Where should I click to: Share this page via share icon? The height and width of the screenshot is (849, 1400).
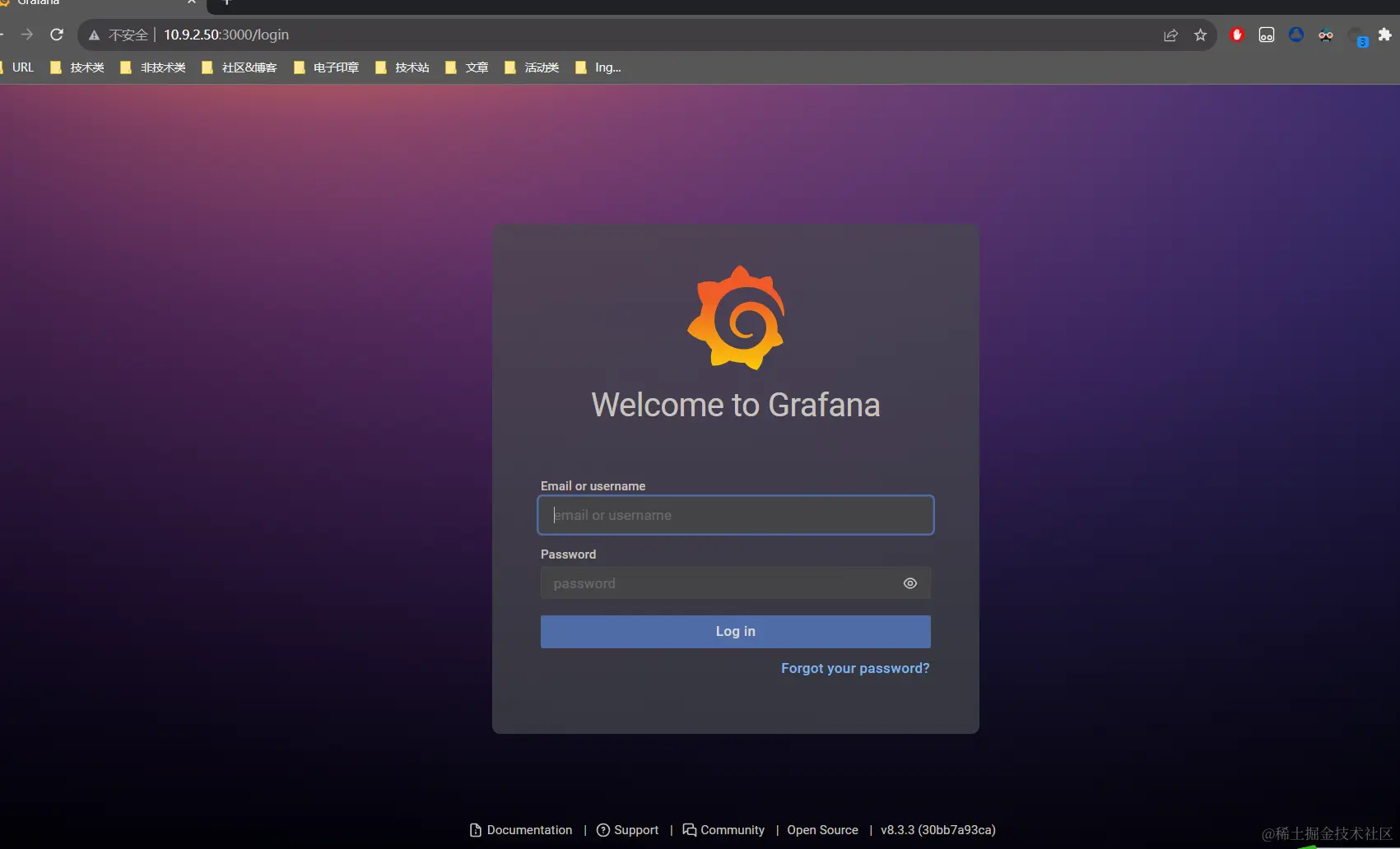1170,35
